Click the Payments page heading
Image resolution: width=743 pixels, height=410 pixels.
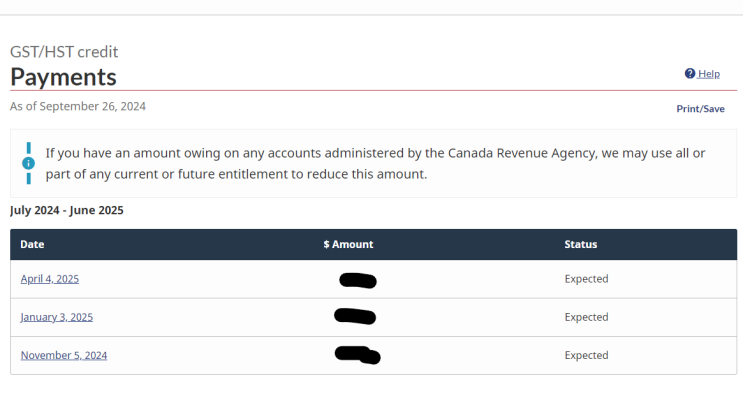(63, 77)
